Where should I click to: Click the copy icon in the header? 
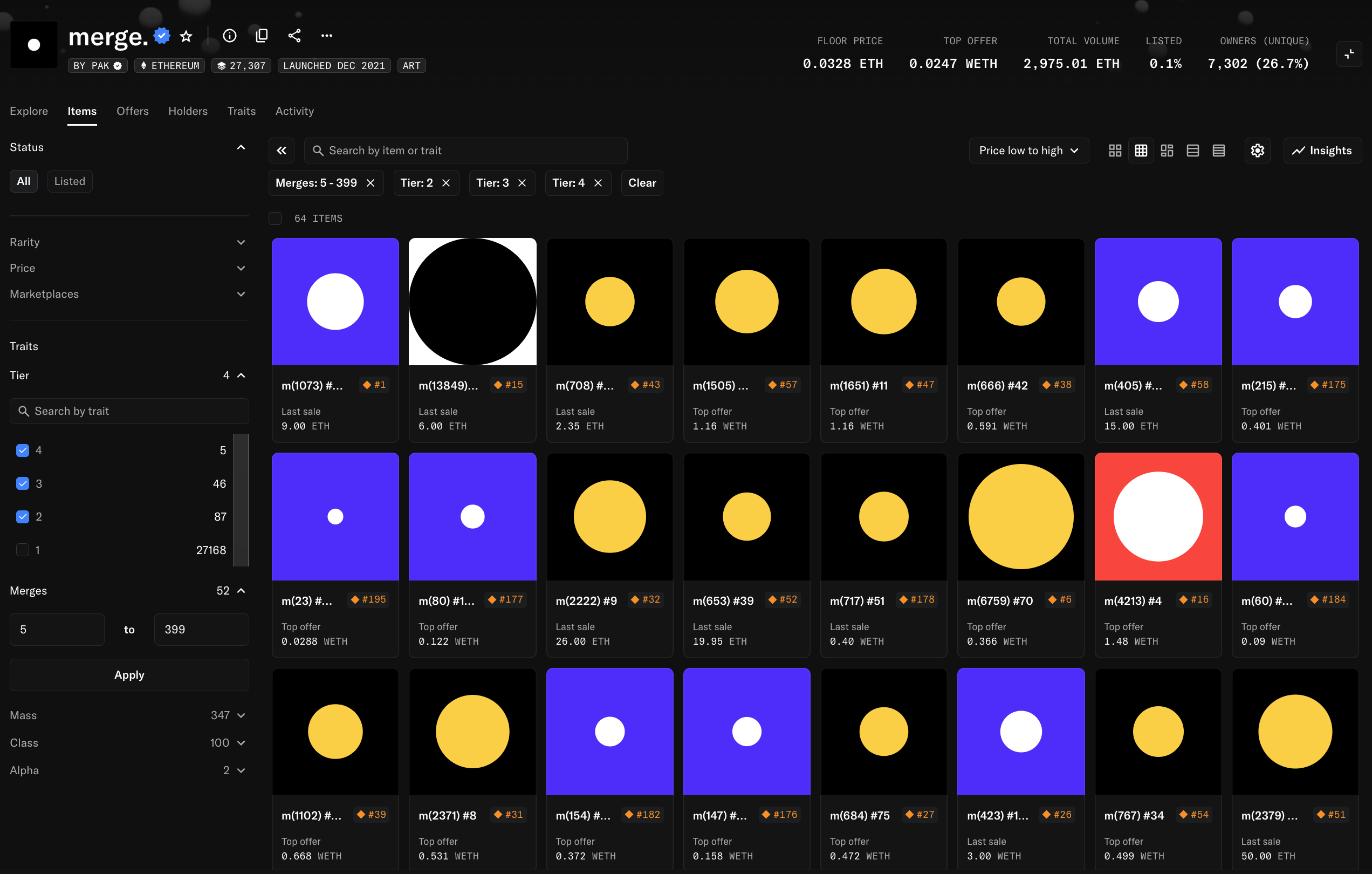(x=262, y=36)
